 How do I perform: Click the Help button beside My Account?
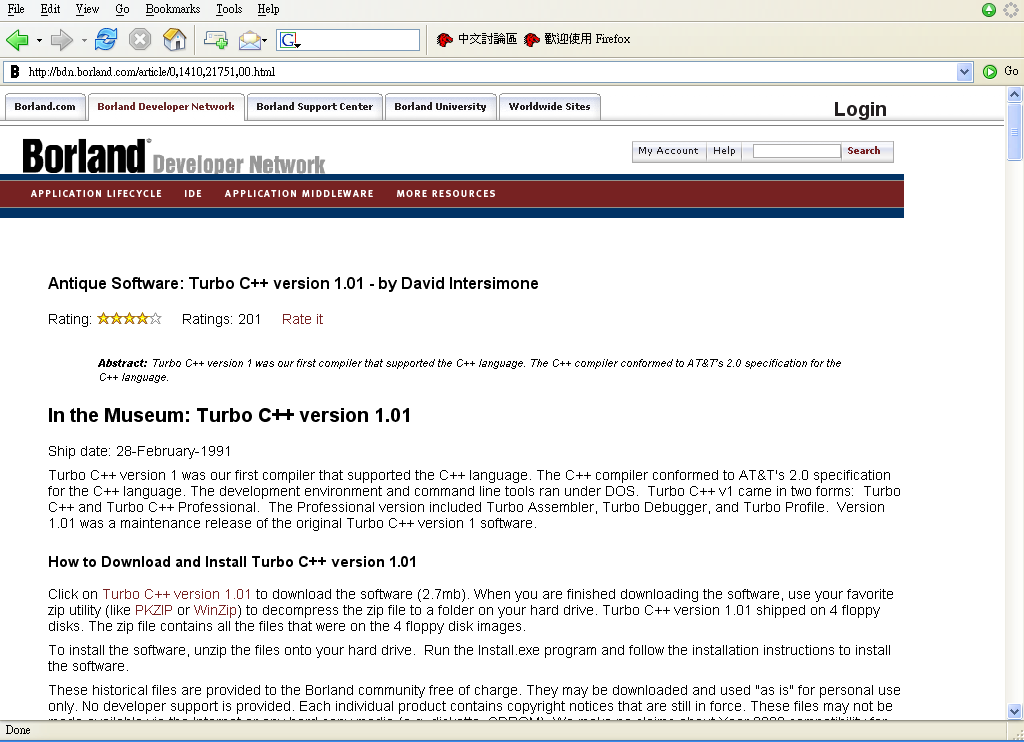click(724, 151)
